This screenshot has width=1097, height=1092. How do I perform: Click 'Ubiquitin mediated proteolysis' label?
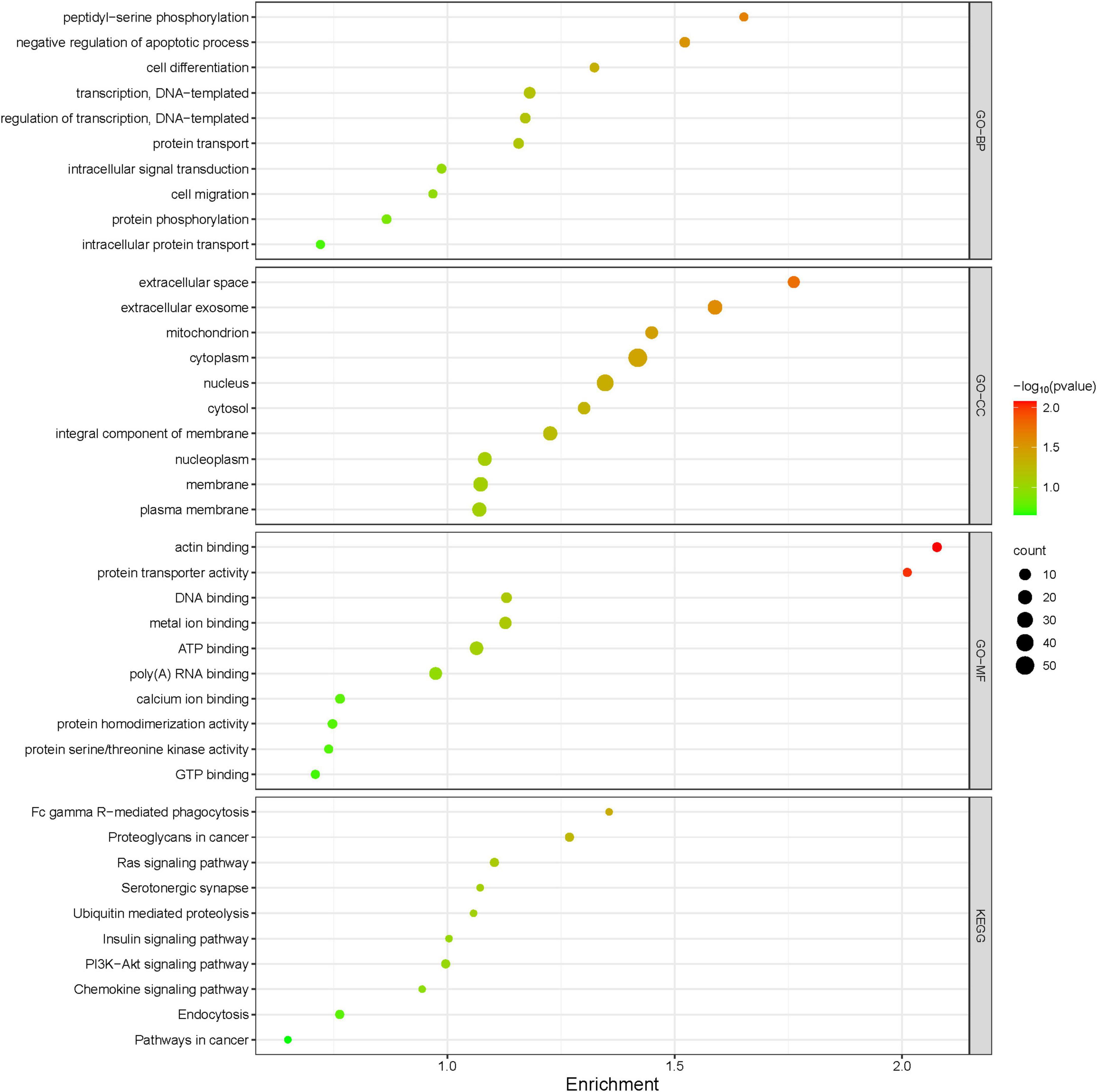(x=161, y=913)
